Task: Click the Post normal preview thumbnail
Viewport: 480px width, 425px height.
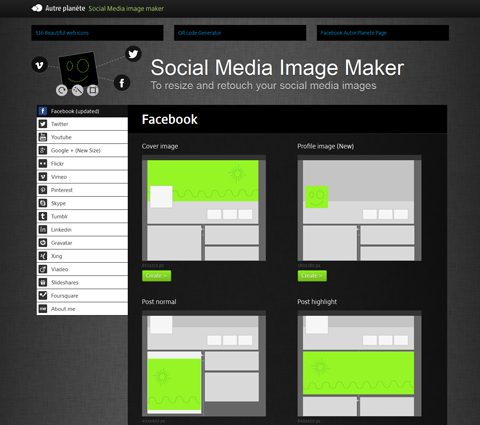Action: tap(204, 363)
